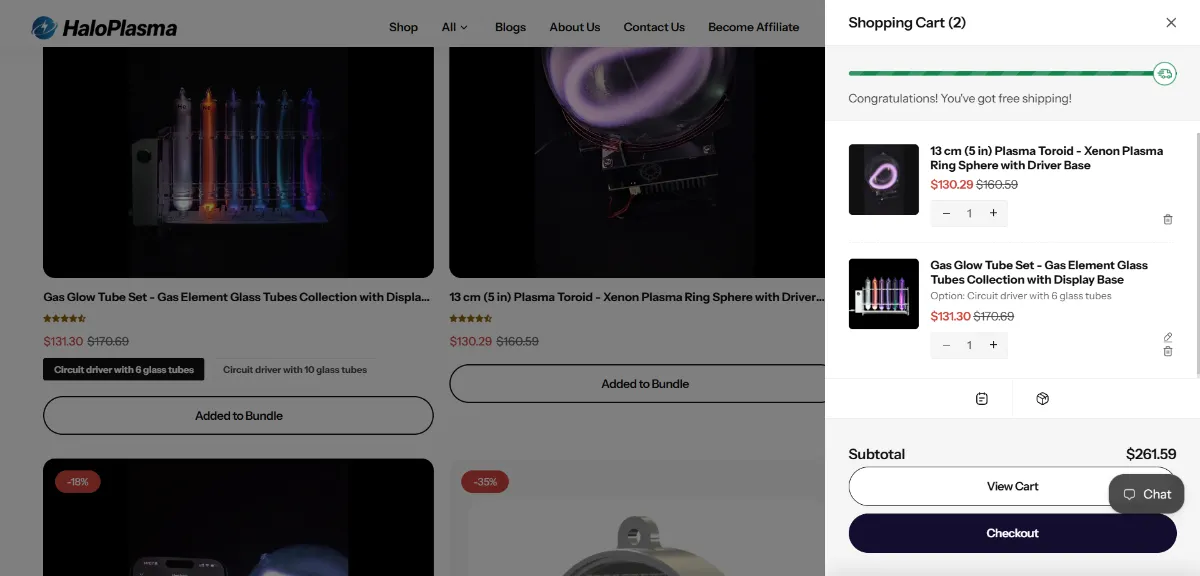Click the Plasma Toroid product image on page
The image size is (1200, 576).
tap(637, 160)
